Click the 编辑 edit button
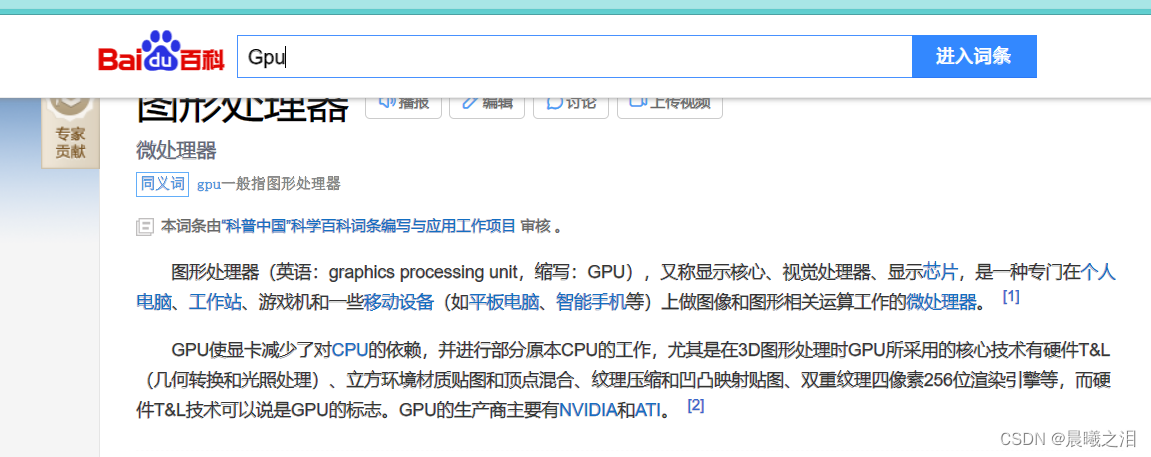 (x=487, y=106)
